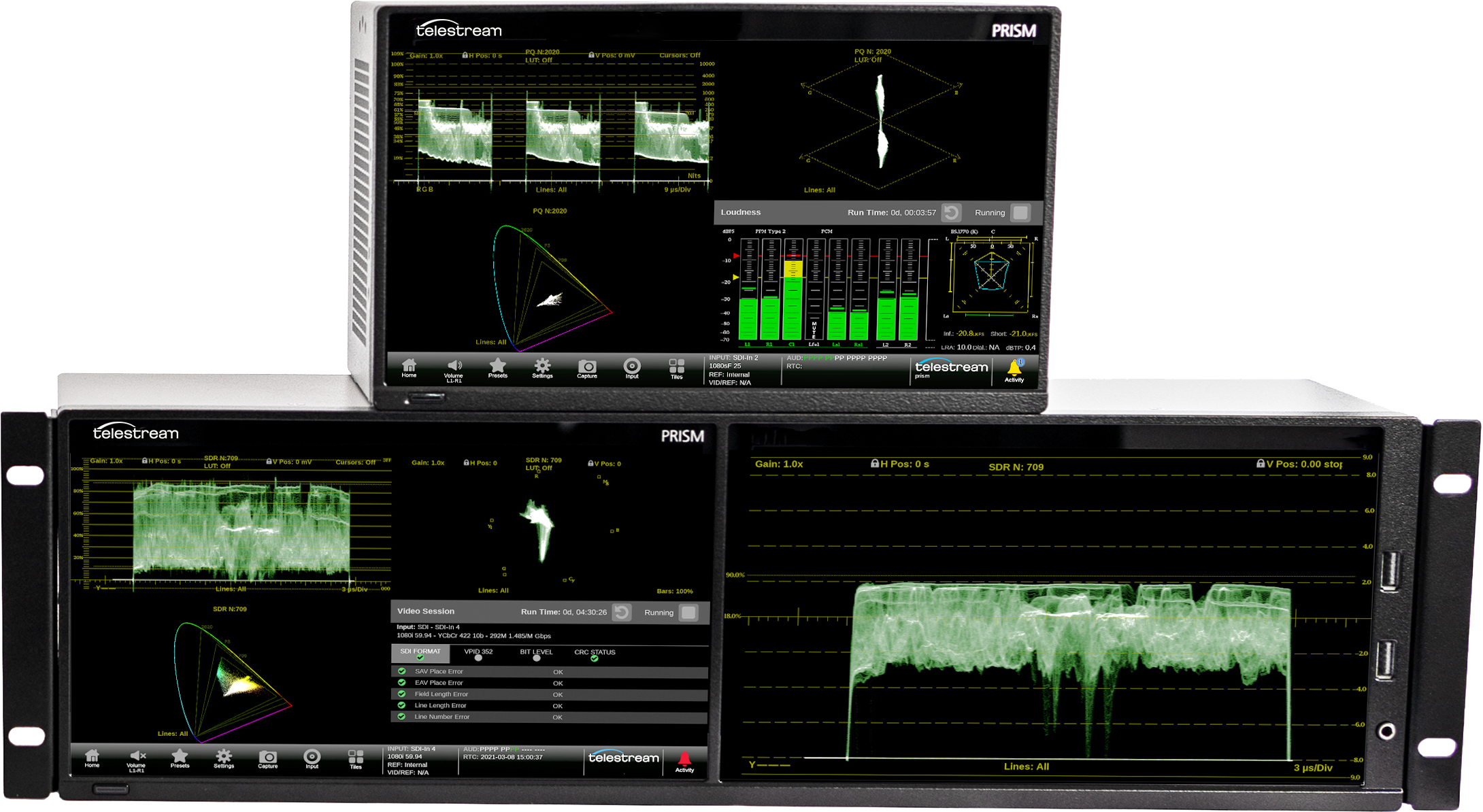Tap 'Cursors: Off' on upper unit waveform
1483x812 pixels.
coord(680,55)
